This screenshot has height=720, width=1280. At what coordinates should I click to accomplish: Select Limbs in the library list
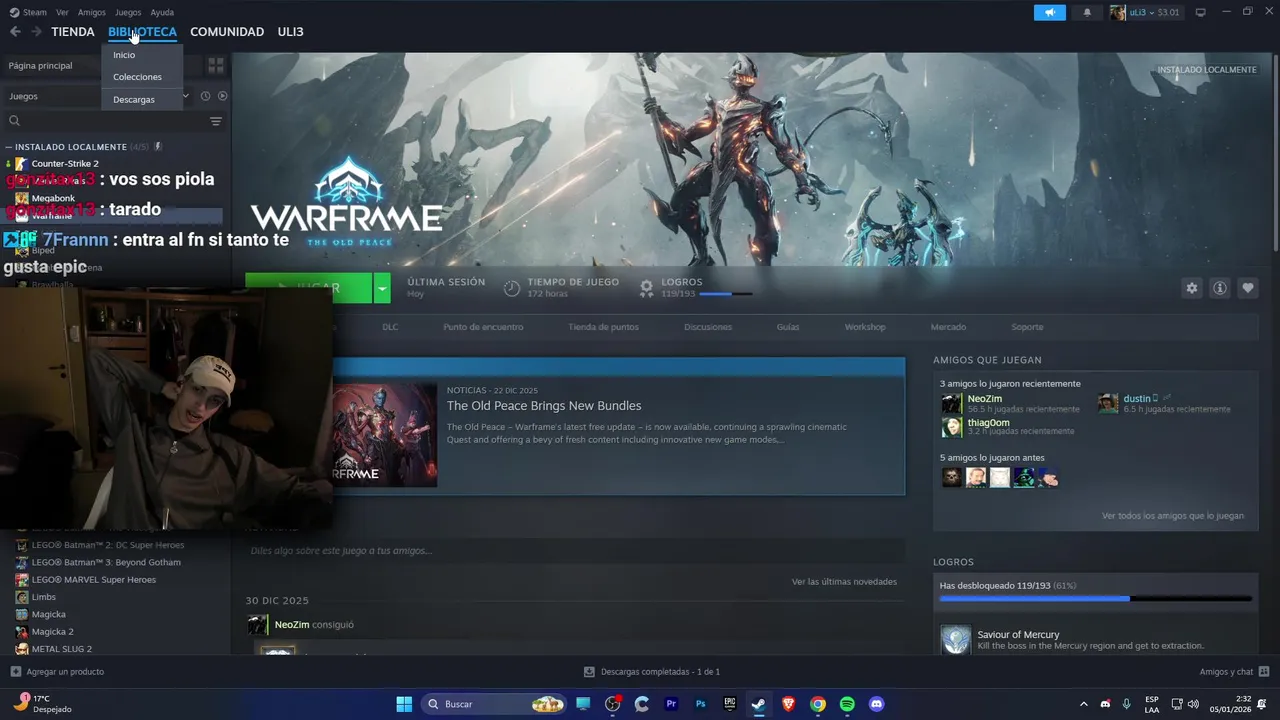point(43,597)
